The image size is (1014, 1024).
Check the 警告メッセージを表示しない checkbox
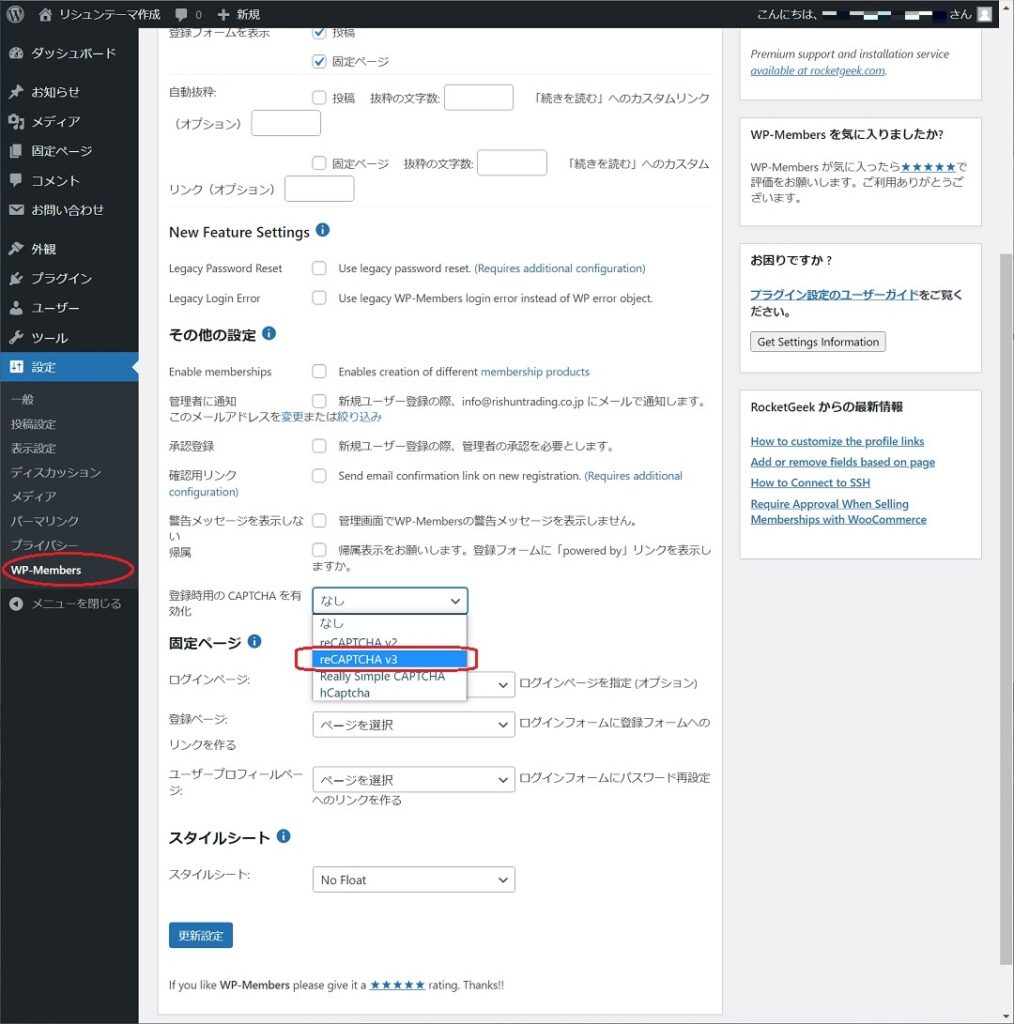click(319, 520)
